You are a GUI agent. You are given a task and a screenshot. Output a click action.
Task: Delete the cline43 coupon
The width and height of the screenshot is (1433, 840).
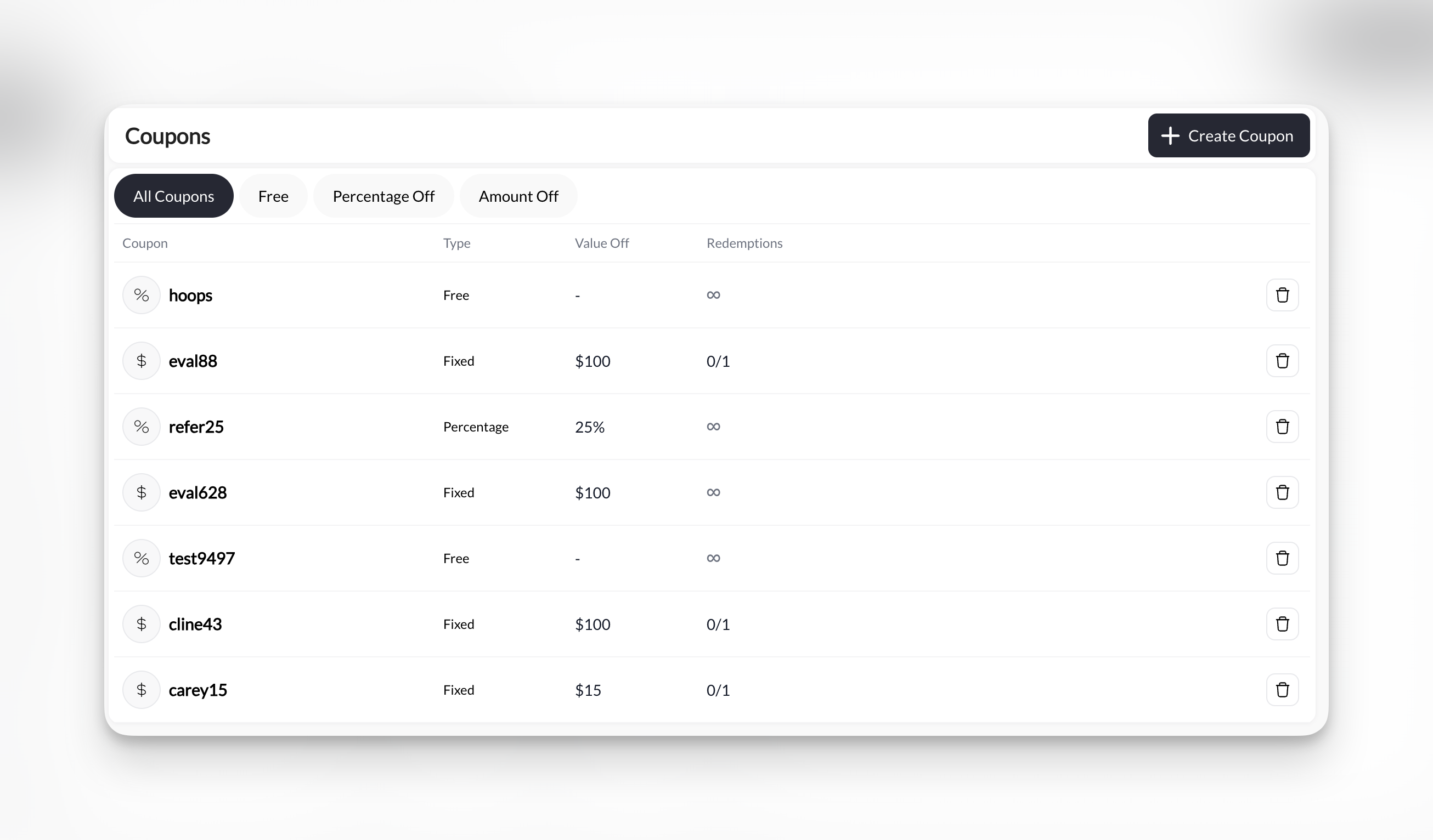(1282, 624)
